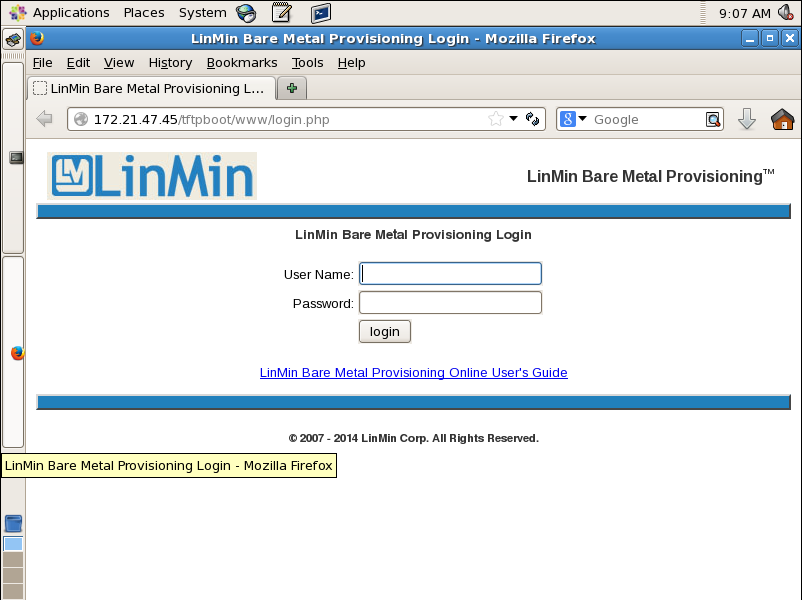Screen dimensions: 802x600
Task: Click the copyright 2007 - 2014 LinMin Corp text
Action: [x=413, y=438]
